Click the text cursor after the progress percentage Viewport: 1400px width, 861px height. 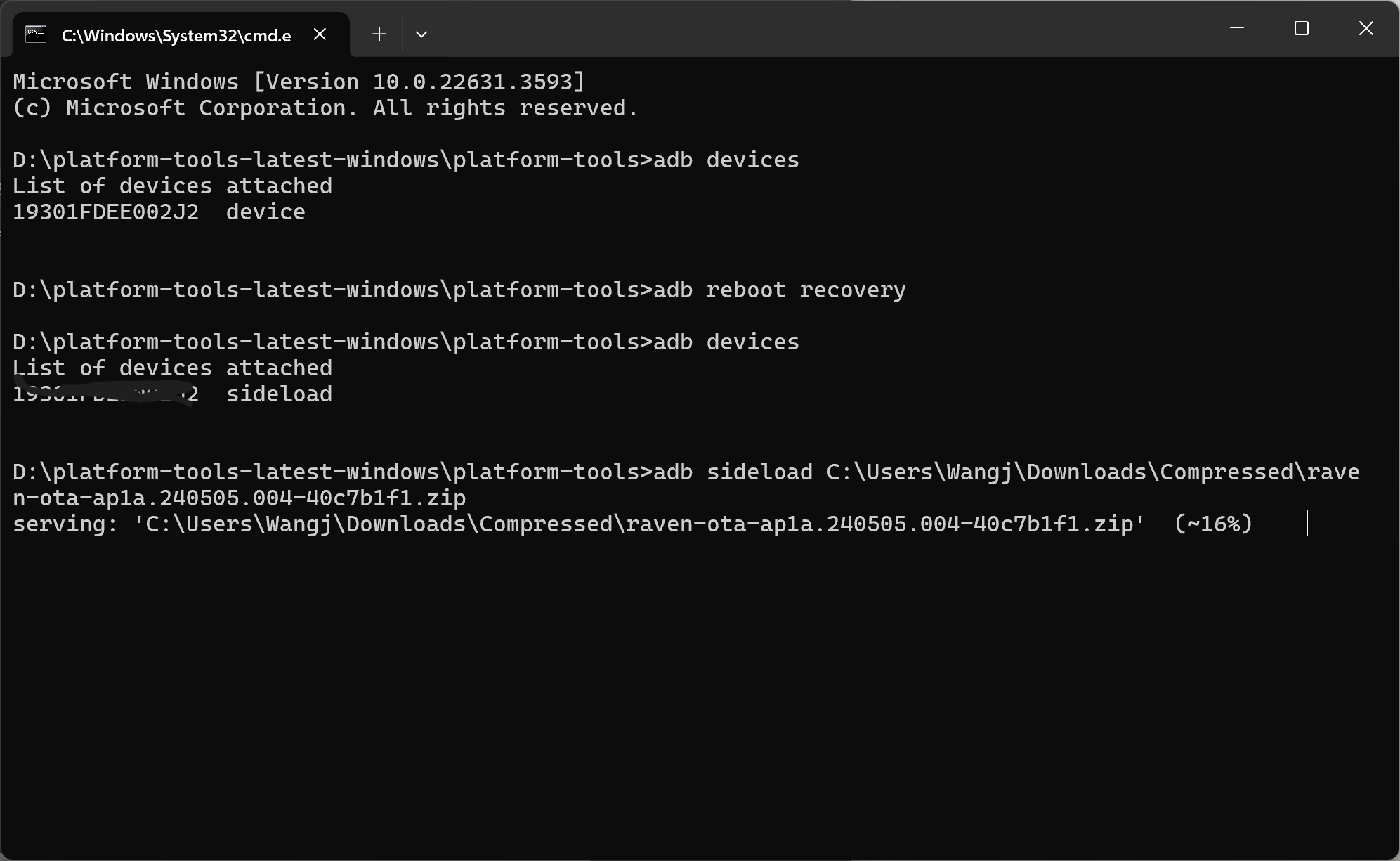pos(1307,524)
